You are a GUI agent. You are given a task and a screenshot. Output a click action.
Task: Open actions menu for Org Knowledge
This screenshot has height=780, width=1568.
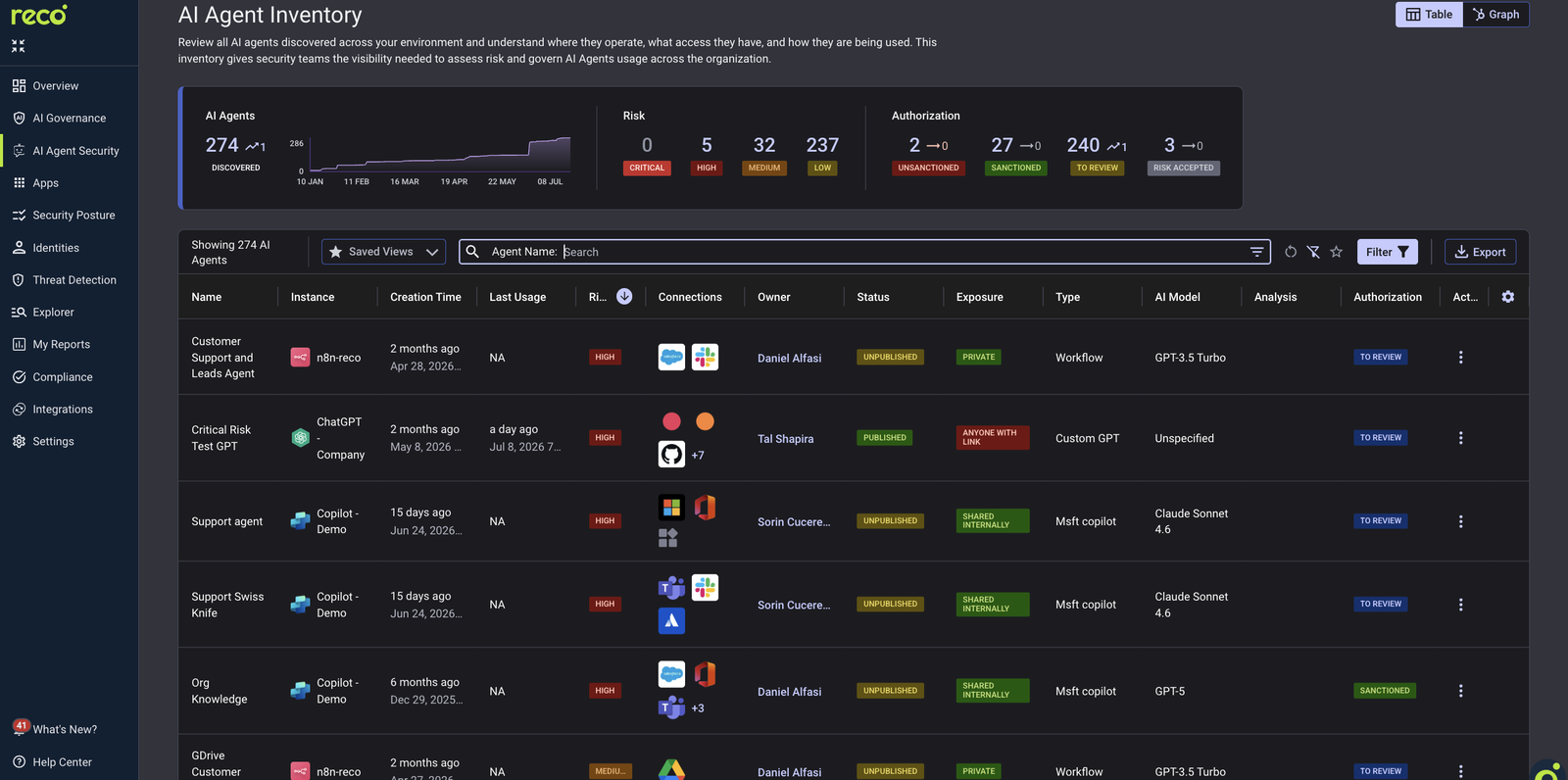coord(1460,691)
